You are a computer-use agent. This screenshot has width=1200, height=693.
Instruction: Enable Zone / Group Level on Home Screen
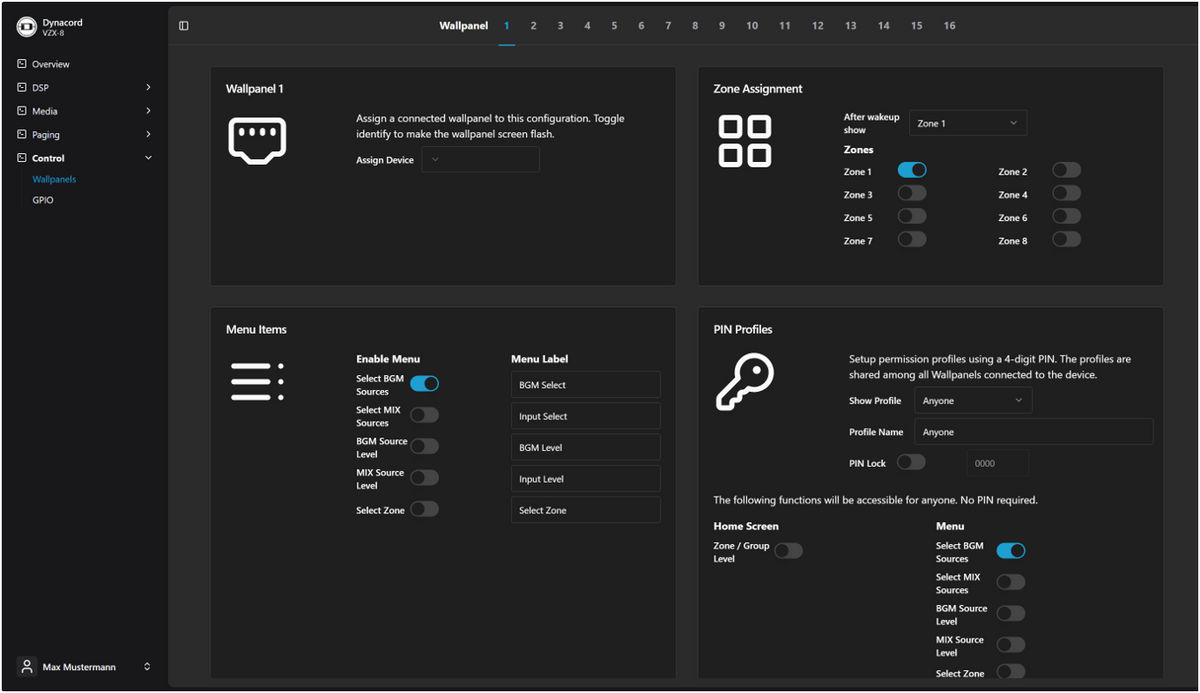[x=788, y=551]
